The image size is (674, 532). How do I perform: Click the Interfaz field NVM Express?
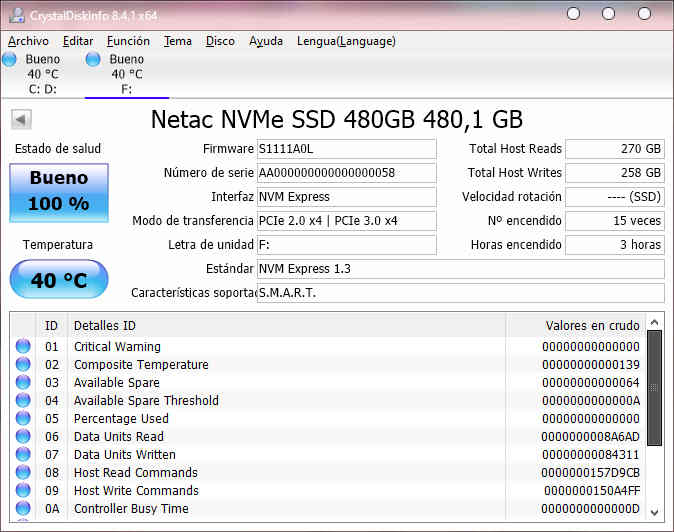tap(346, 197)
